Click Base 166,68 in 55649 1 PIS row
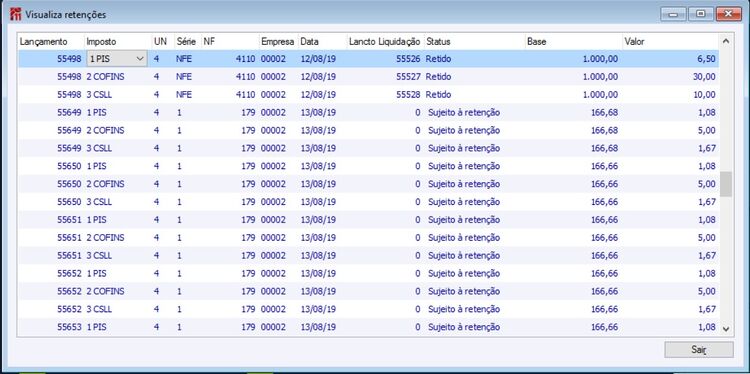Image resolution: width=750 pixels, height=374 pixels. tap(605, 112)
